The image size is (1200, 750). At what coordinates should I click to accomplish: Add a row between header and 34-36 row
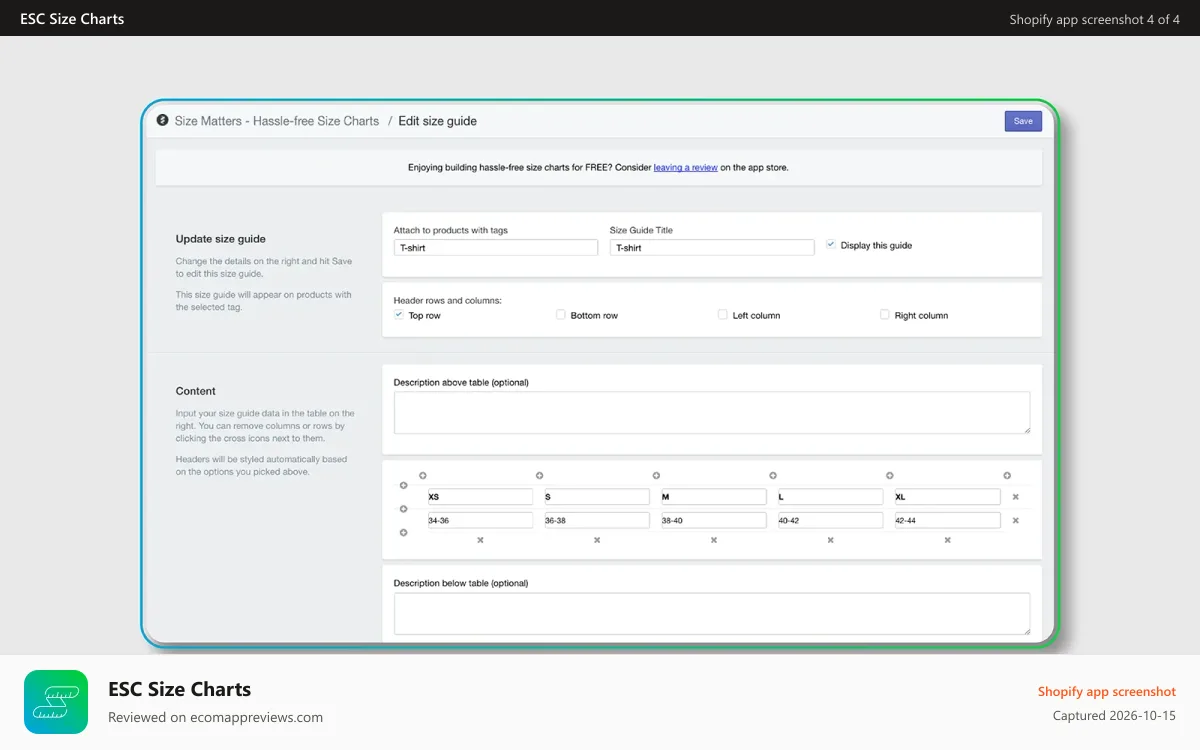click(404, 509)
